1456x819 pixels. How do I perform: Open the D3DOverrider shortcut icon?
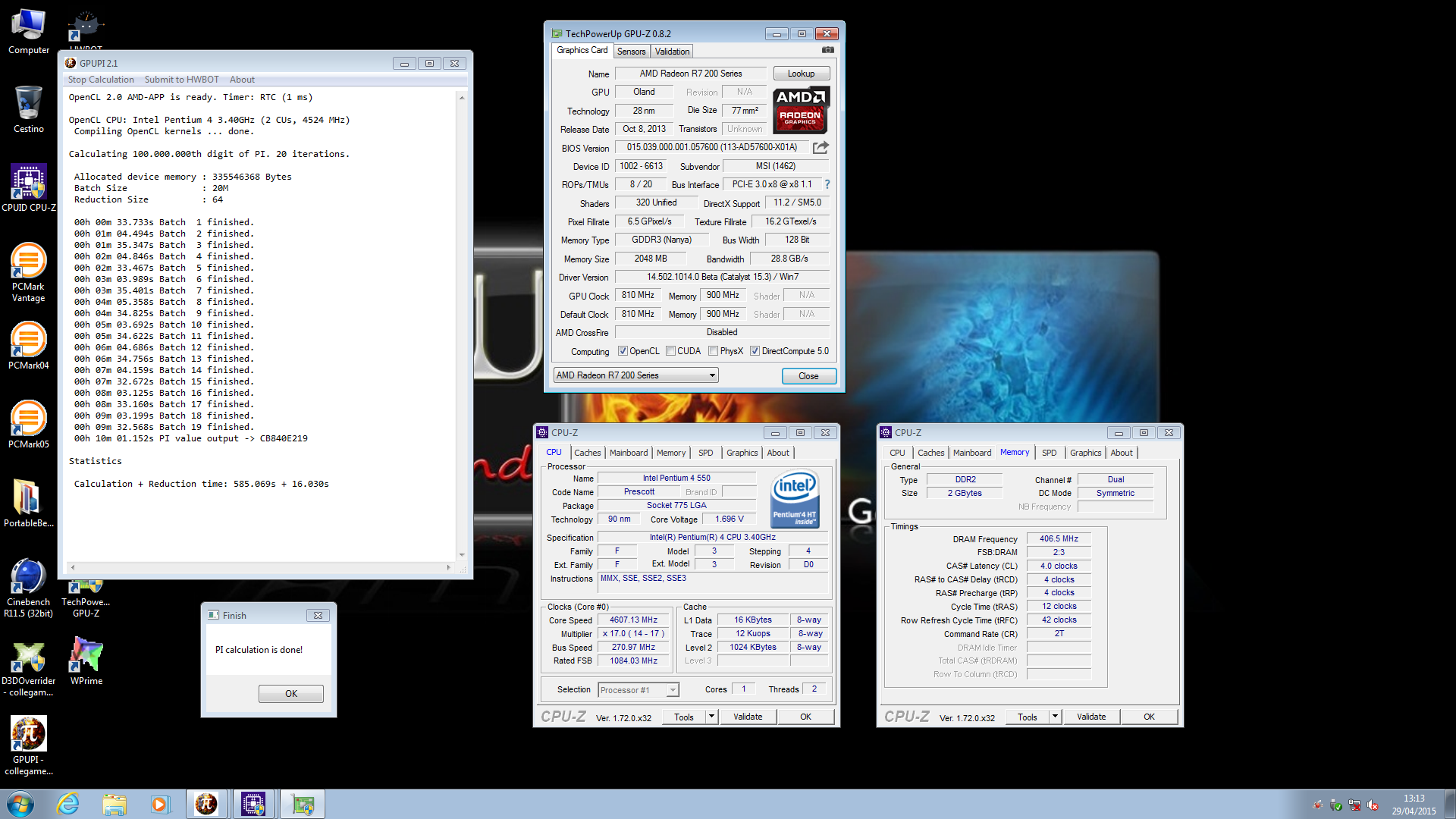click(x=29, y=667)
